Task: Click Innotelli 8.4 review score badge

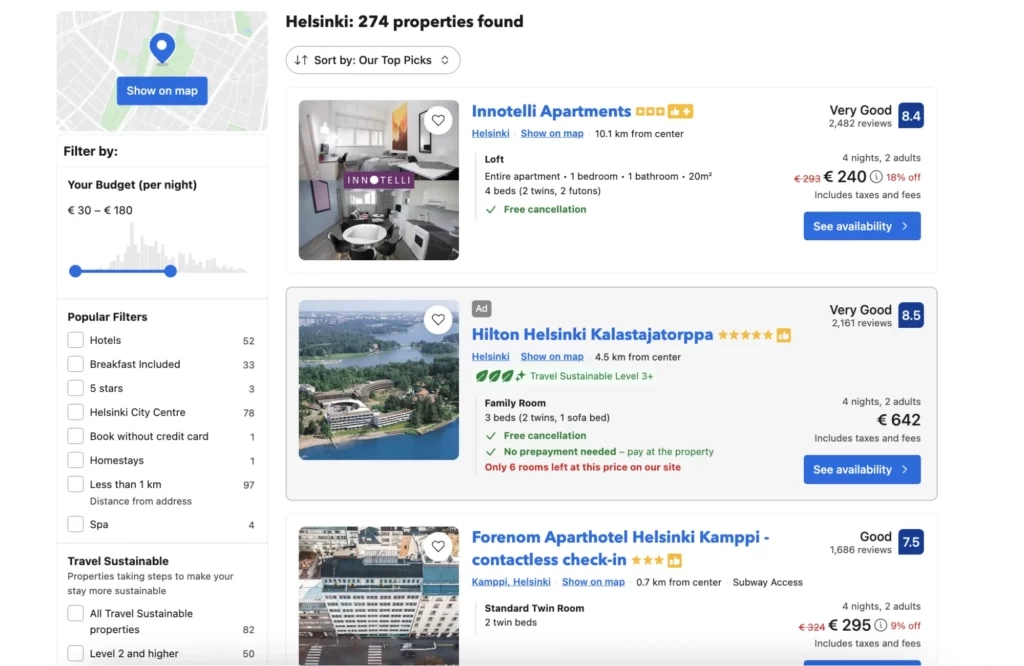Action: tap(910, 116)
